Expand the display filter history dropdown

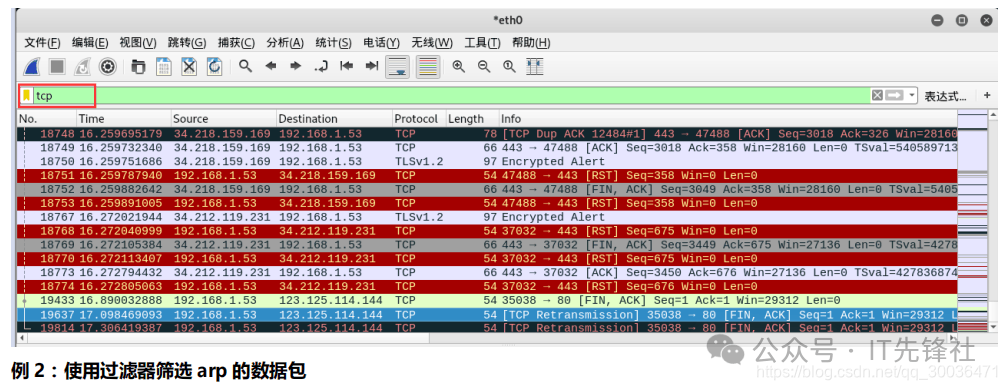[x=913, y=96]
